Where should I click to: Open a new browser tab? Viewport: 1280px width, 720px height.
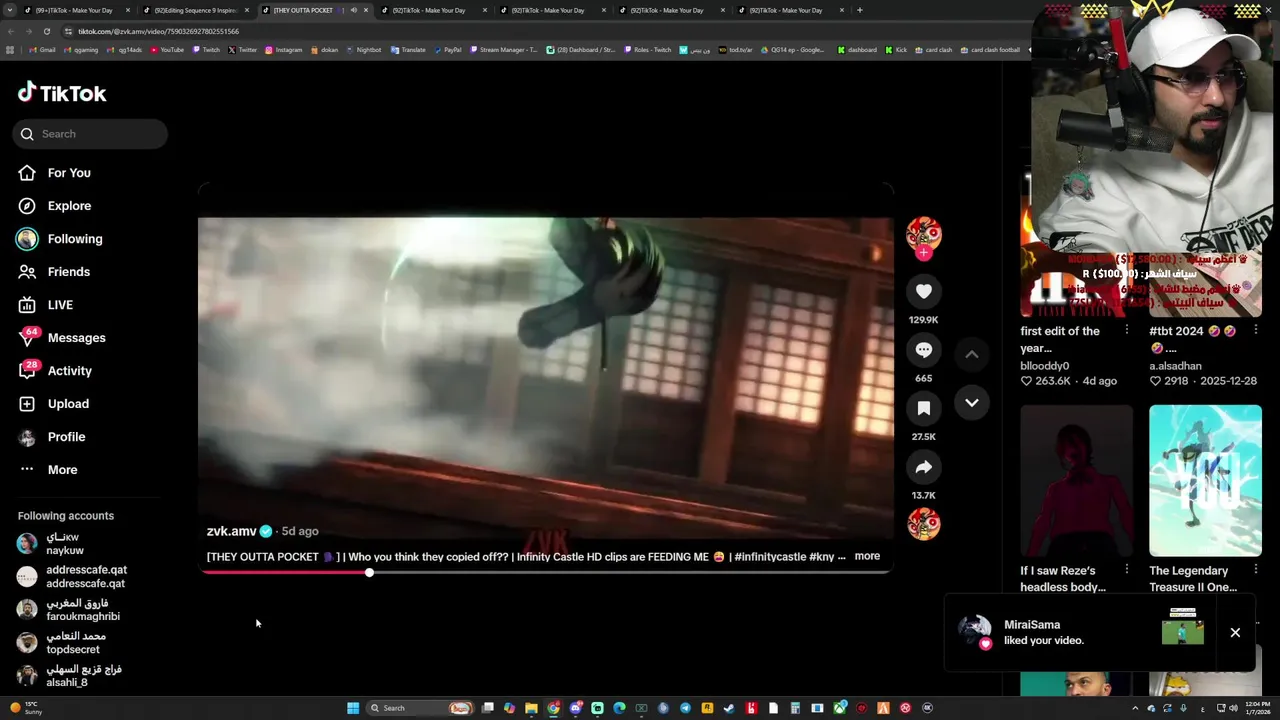[860, 10]
